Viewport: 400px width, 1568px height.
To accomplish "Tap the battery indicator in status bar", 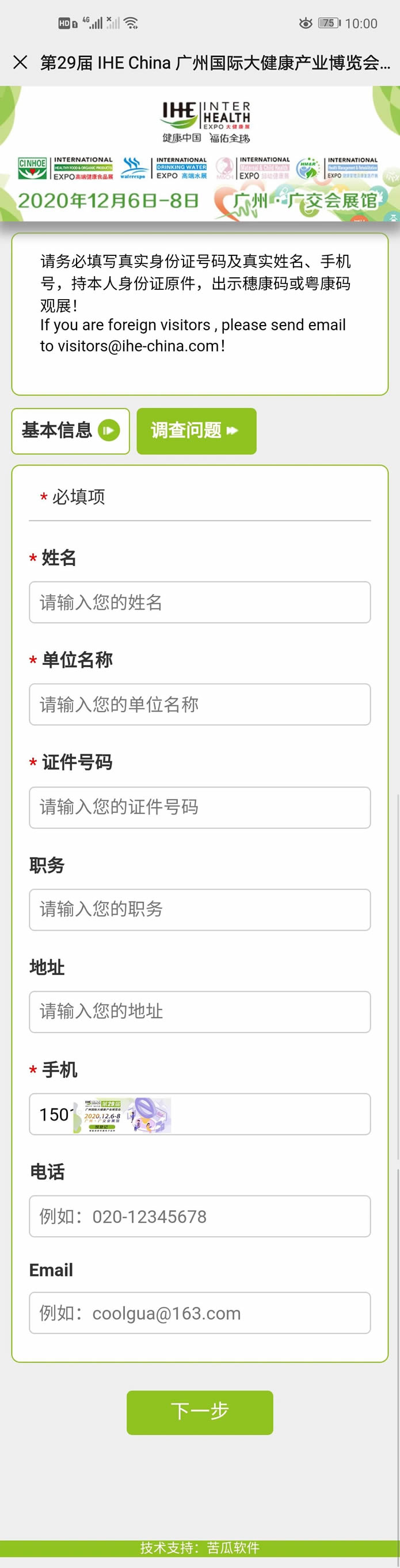I will (x=329, y=23).
